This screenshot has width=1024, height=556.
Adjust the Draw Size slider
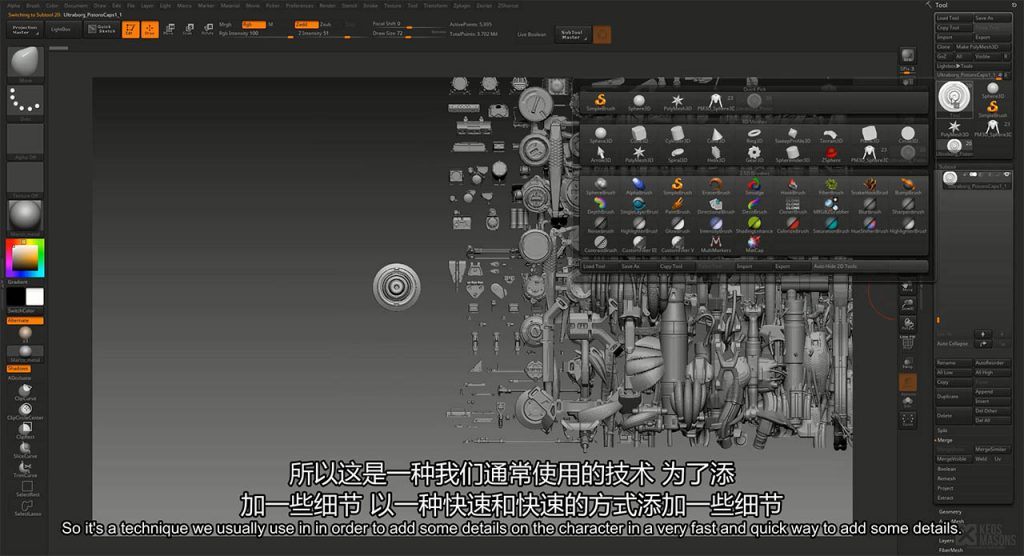(x=408, y=33)
